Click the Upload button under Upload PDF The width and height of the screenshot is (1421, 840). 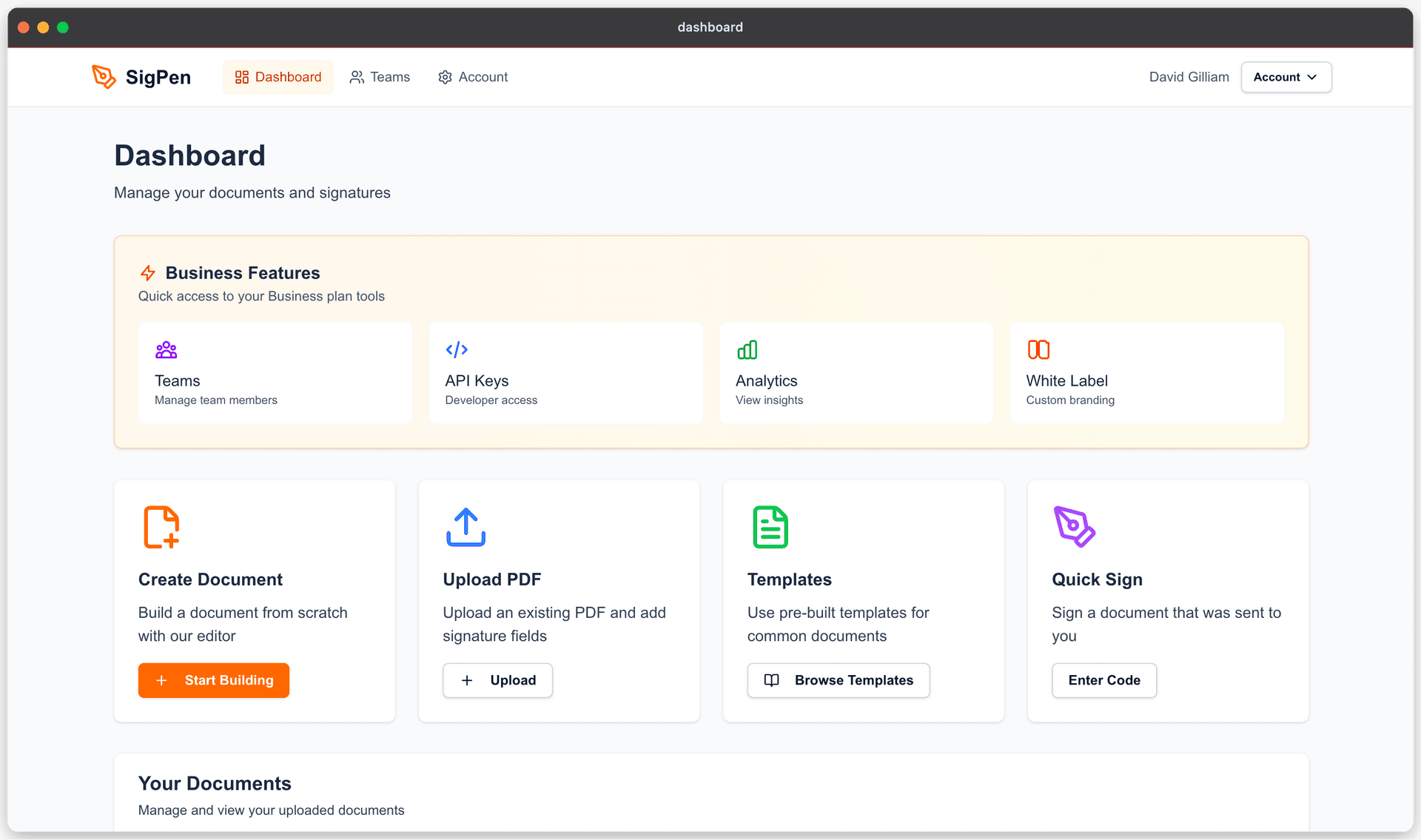(497, 680)
